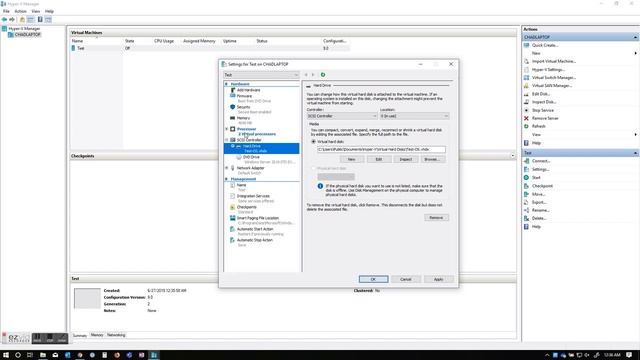640x360 pixels.
Task: Click the green Start icon for Test VM
Action: tap(527, 178)
